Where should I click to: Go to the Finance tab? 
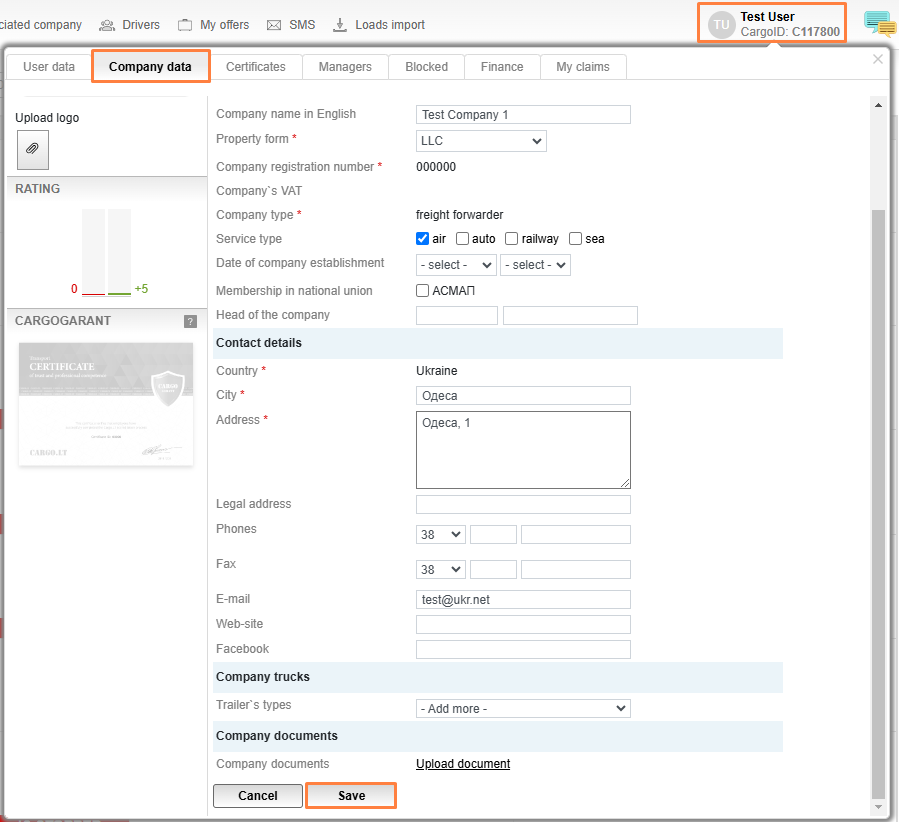click(501, 67)
